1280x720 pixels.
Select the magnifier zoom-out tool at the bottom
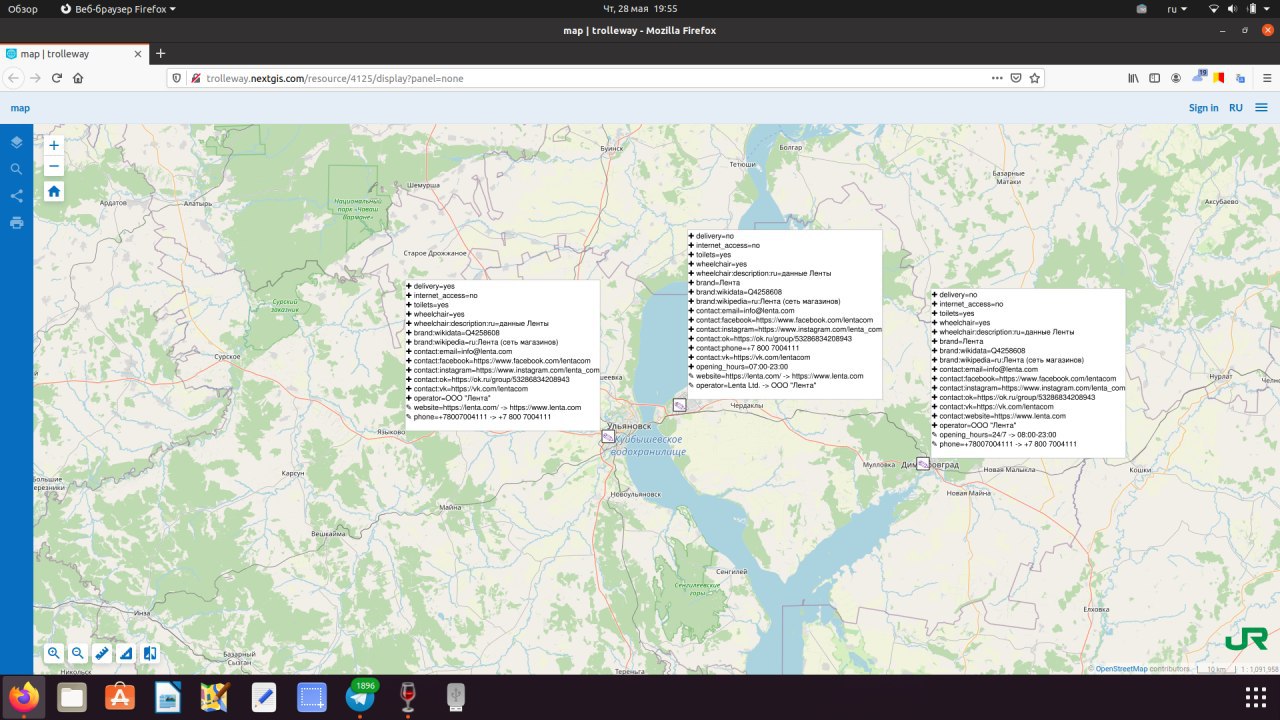pos(77,653)
